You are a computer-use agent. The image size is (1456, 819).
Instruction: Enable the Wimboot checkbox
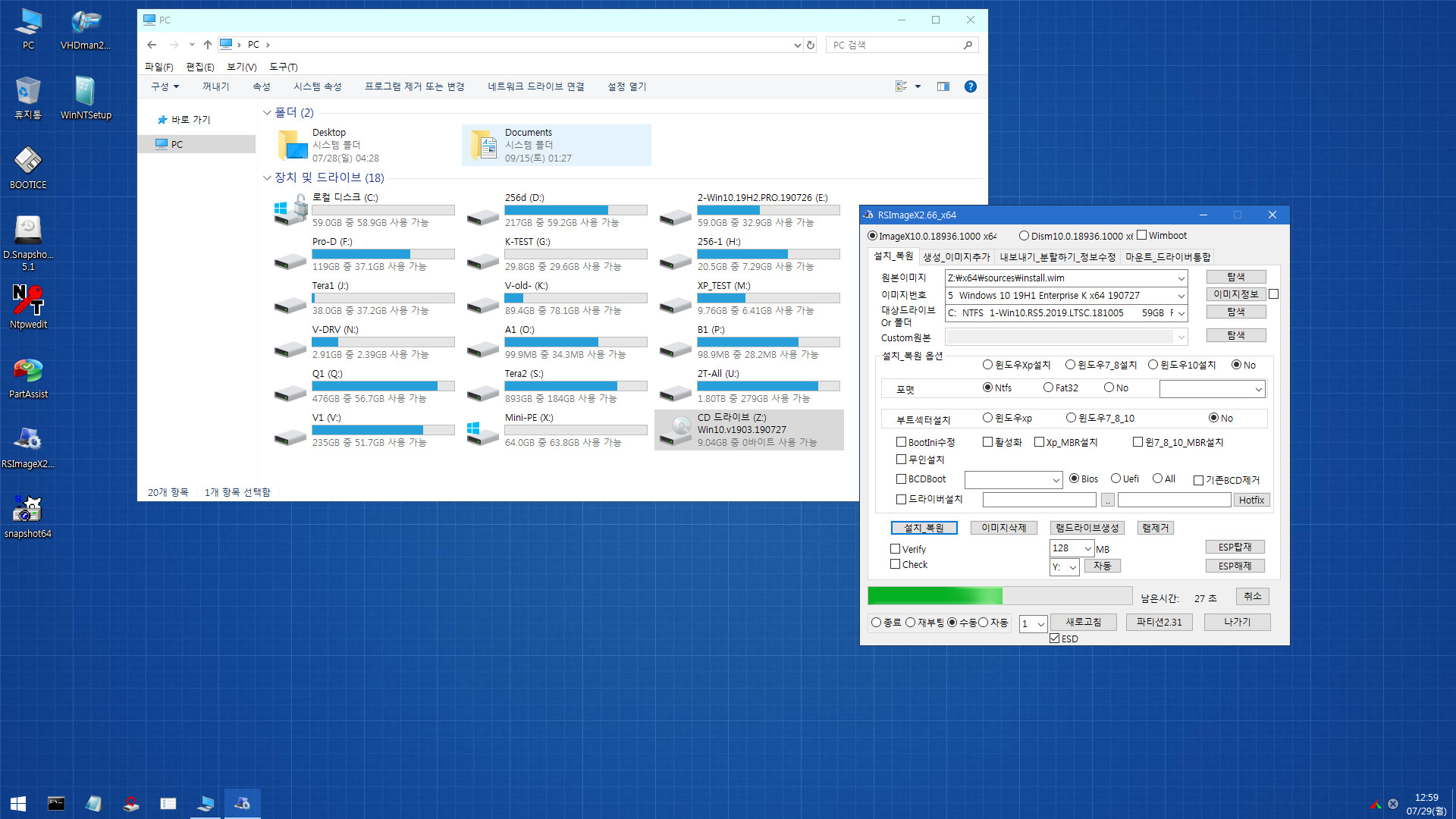(x=1141, y=235)
